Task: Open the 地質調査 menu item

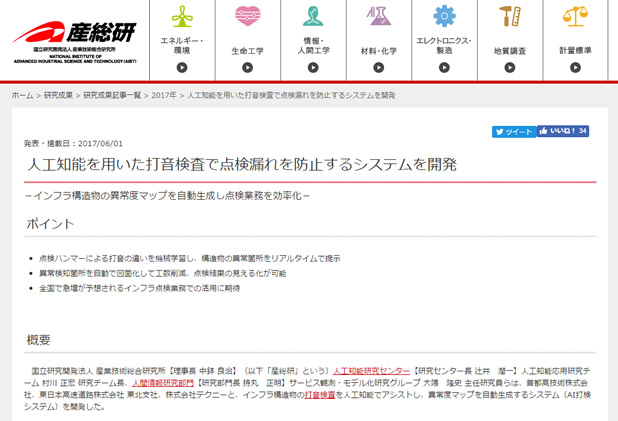Action: pyautogui.click(x=509, y=50)
